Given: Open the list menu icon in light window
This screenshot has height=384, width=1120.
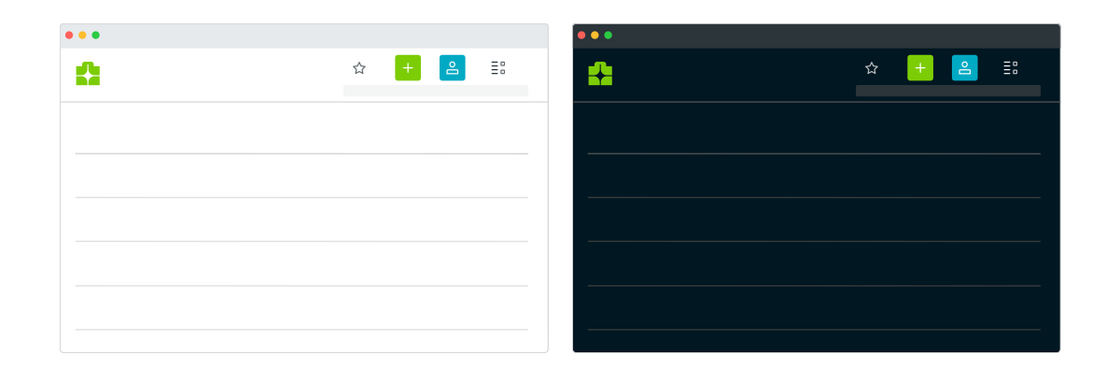Looking at the screenshot, I should [x=498, y=68].
